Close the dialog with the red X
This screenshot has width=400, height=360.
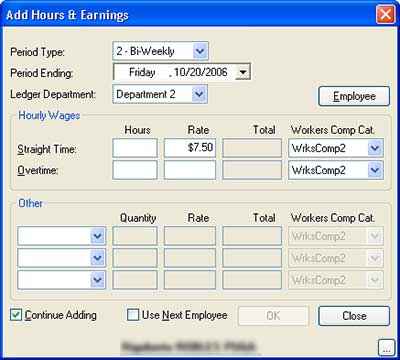(x=385, y=15)
